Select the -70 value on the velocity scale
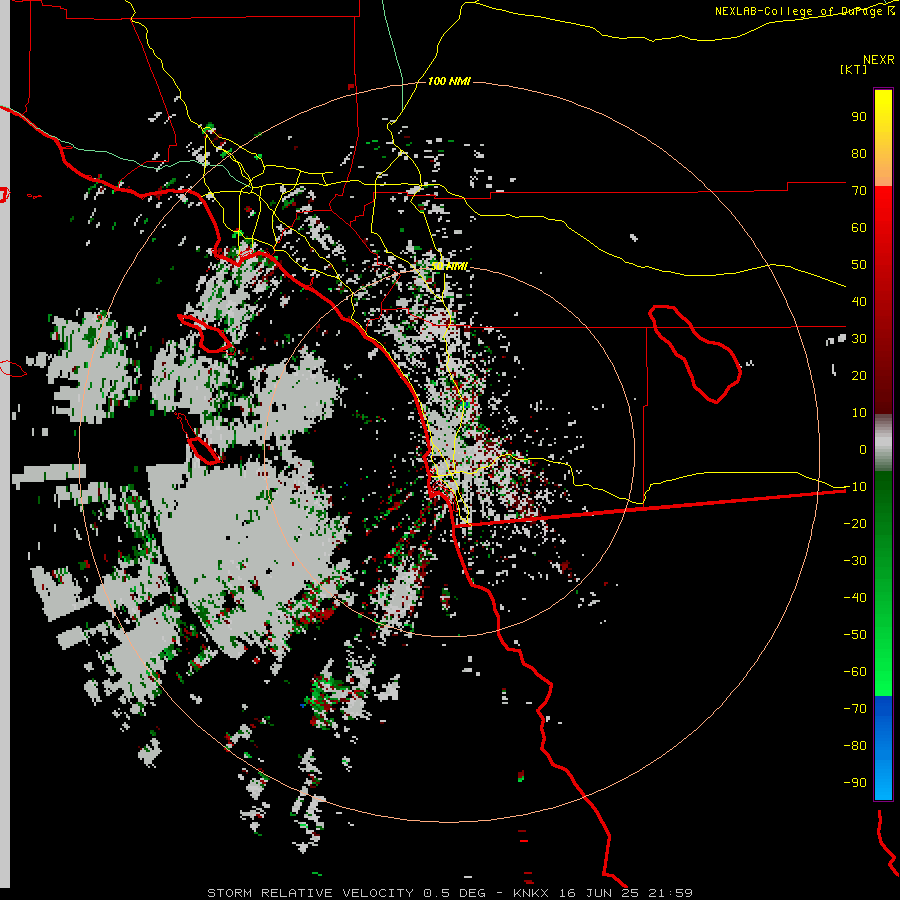The height and width of the screenshot is (900, 900). click(x=855, y=709)
